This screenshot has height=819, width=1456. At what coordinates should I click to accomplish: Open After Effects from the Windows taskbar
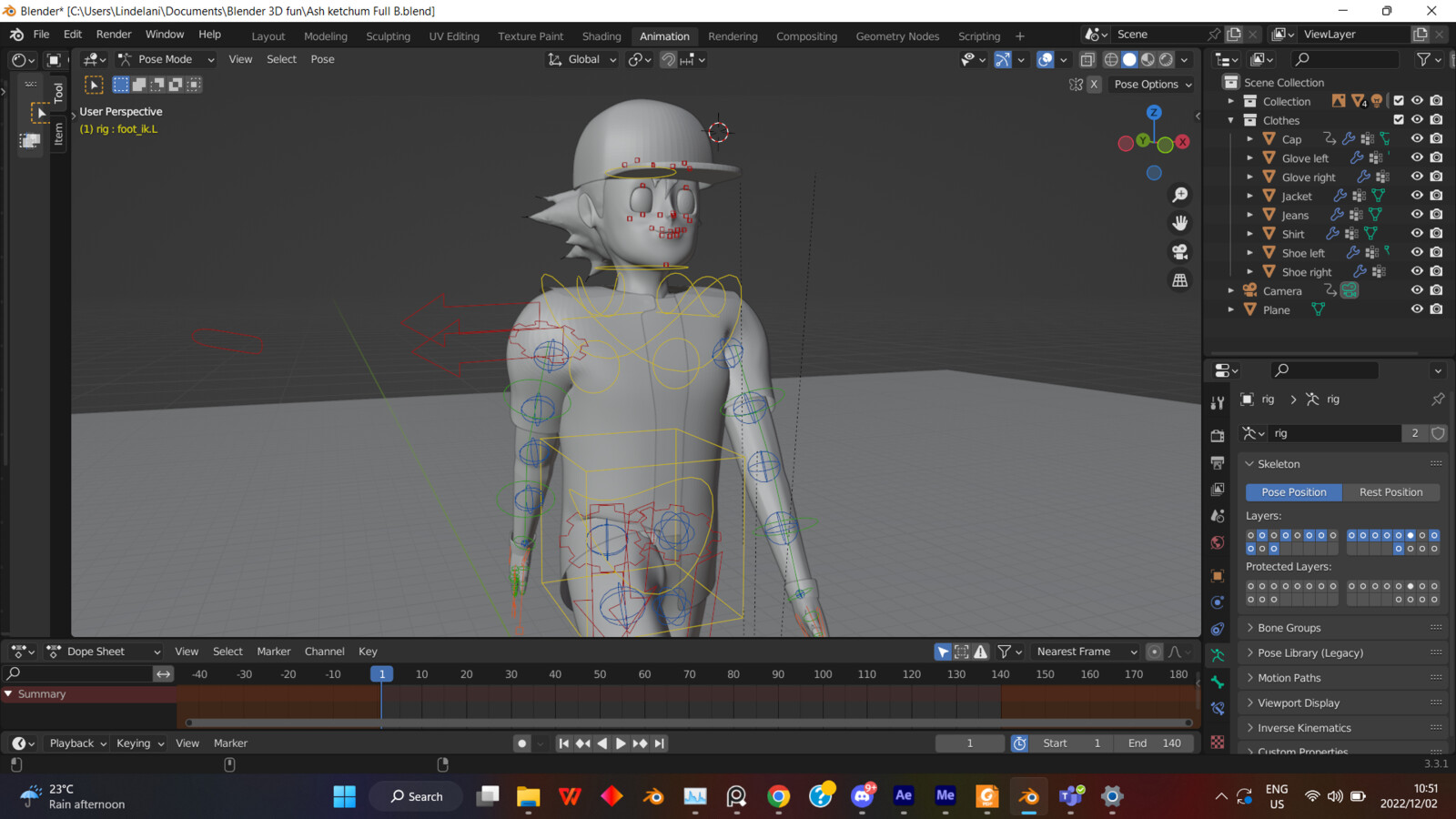(904, 796)
